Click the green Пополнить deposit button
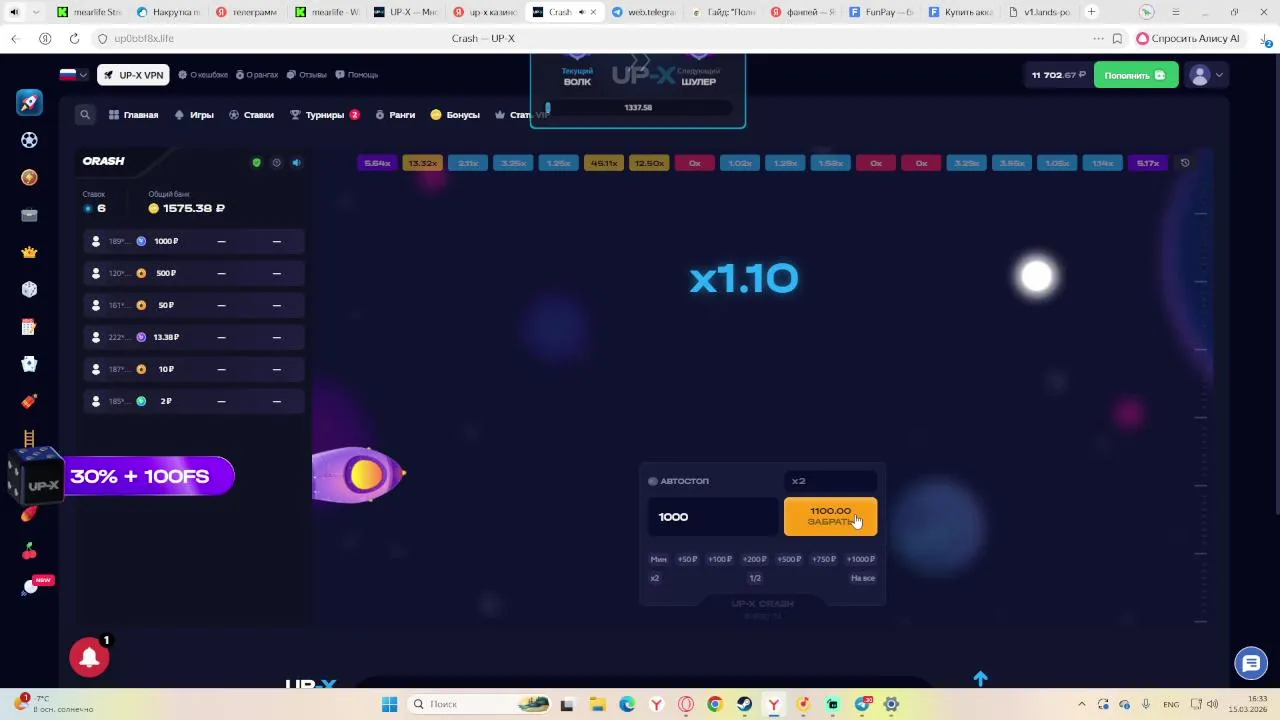This screenshot has width=1280, height=720. click(x=1136, y=75)
